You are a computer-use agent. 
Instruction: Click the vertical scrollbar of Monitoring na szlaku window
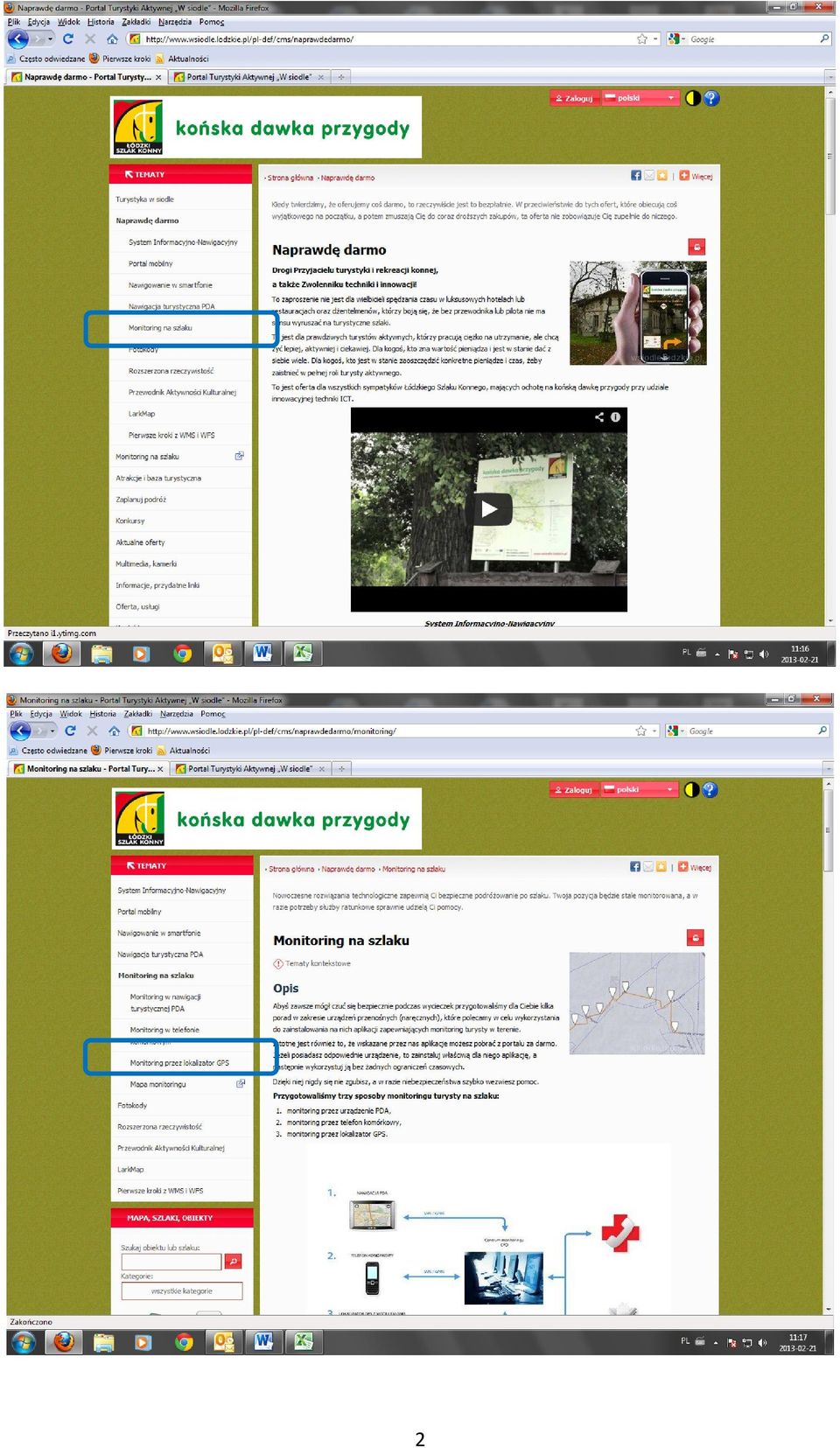pyautogui.click(x=828, y=1046)
